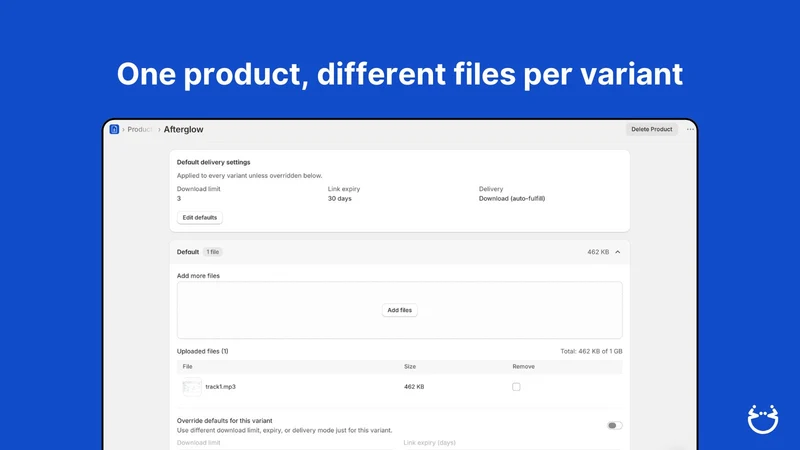Image resolution: width=800 pixels, height=450 pixels.
Task: Click the Delete Product button
Action: coord(652,129)
